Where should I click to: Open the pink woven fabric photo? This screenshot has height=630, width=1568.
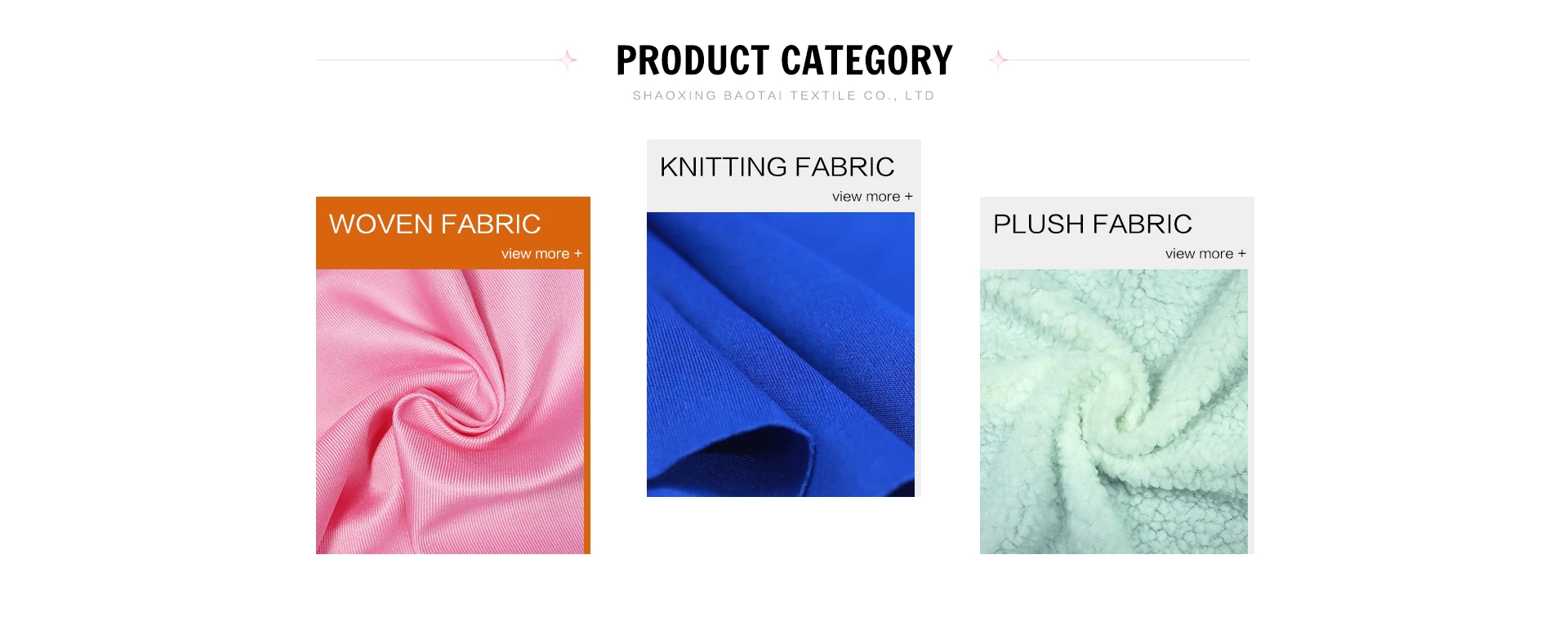pyautogui.click(x=450, y=411)
